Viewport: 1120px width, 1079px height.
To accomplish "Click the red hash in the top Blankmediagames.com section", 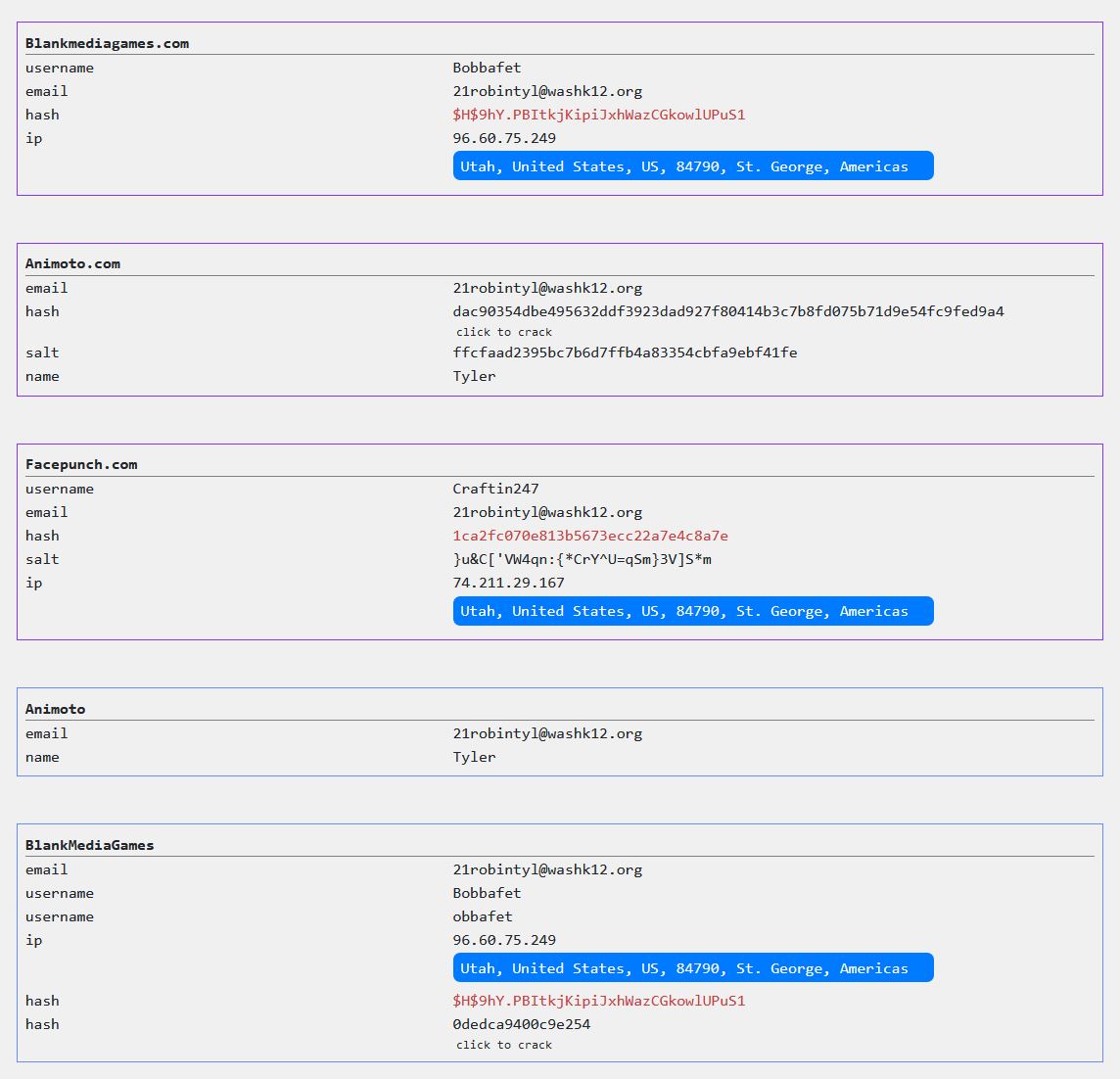I will [598, 115].
